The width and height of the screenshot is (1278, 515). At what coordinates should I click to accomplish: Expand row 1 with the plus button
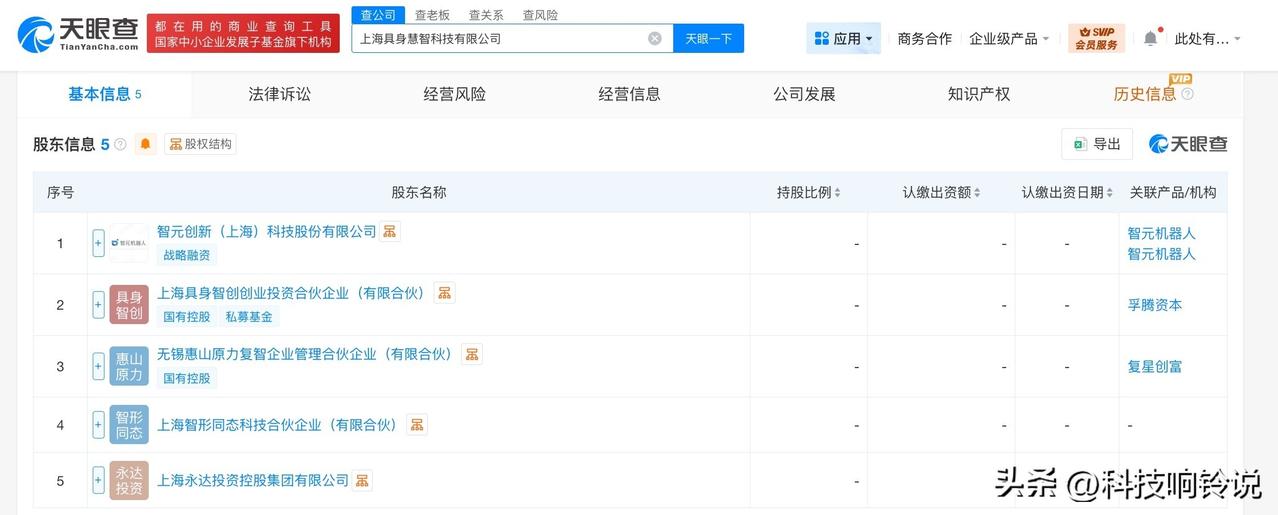coord(98,243)
